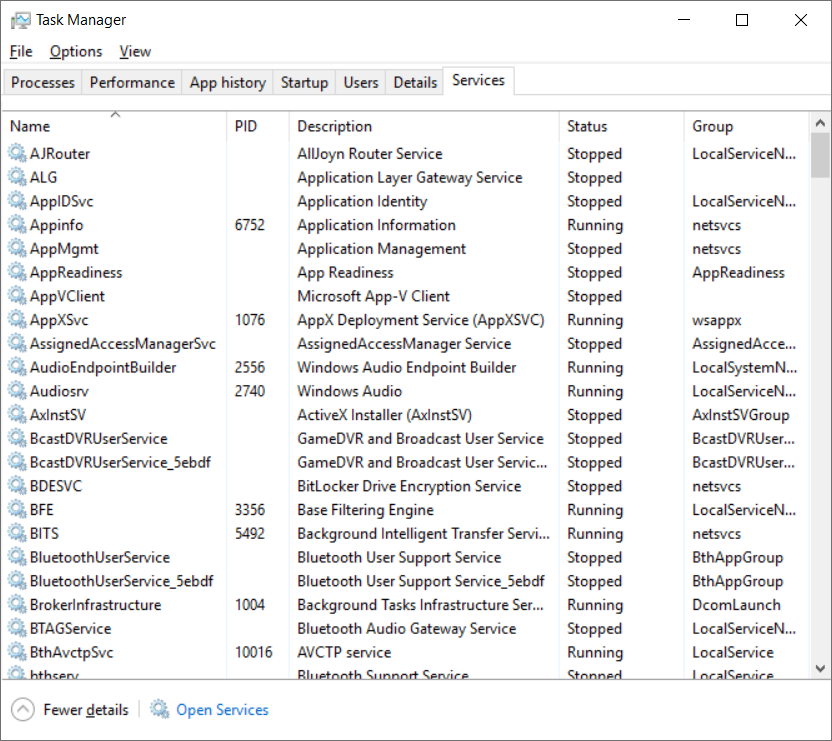Click the 'wsappx' group cell

coord(716,321)
